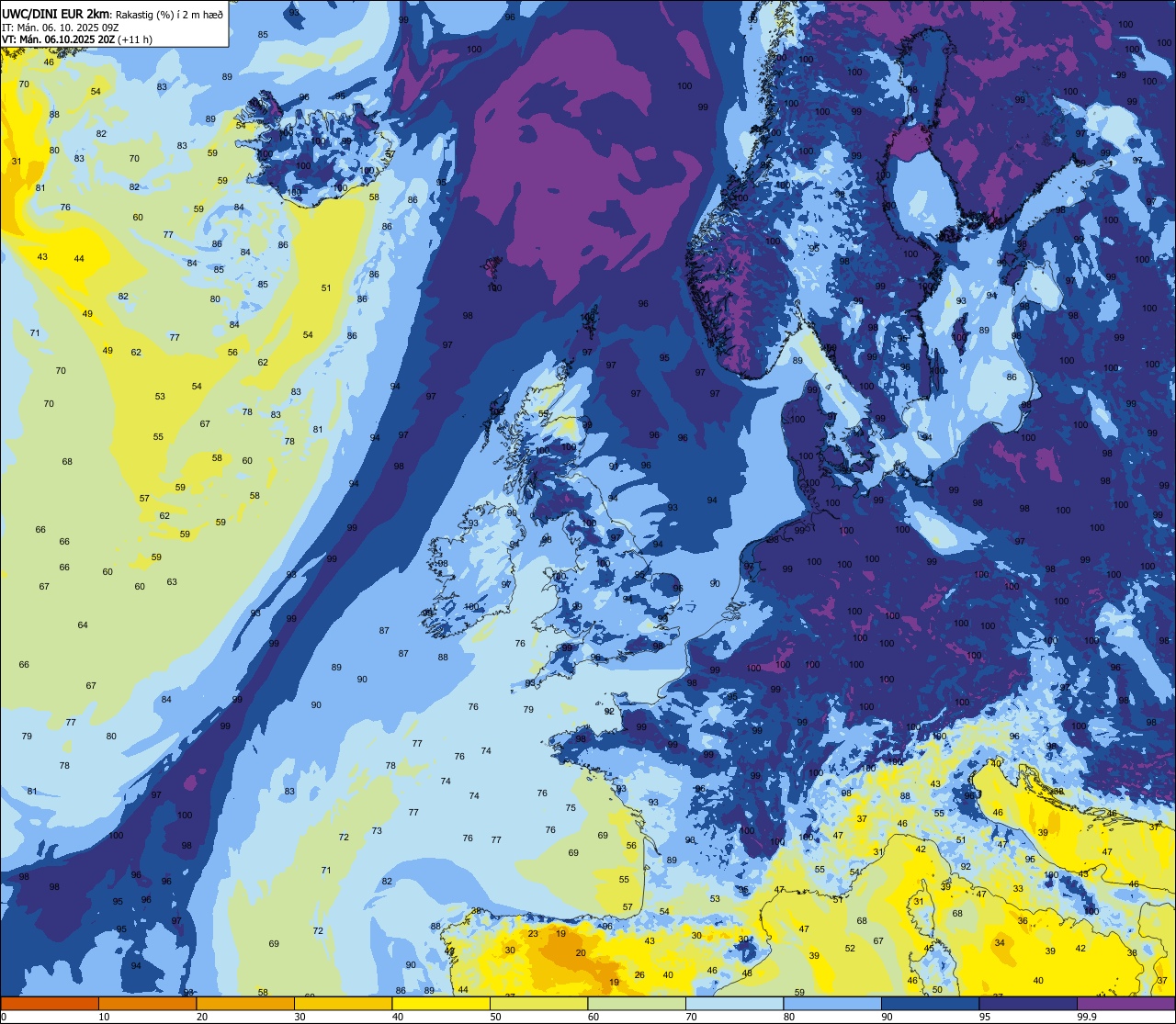Click the humidity value "52" over the Mediterranean
This screenshot has width=1176, height=1024.
tap(851, 949)
